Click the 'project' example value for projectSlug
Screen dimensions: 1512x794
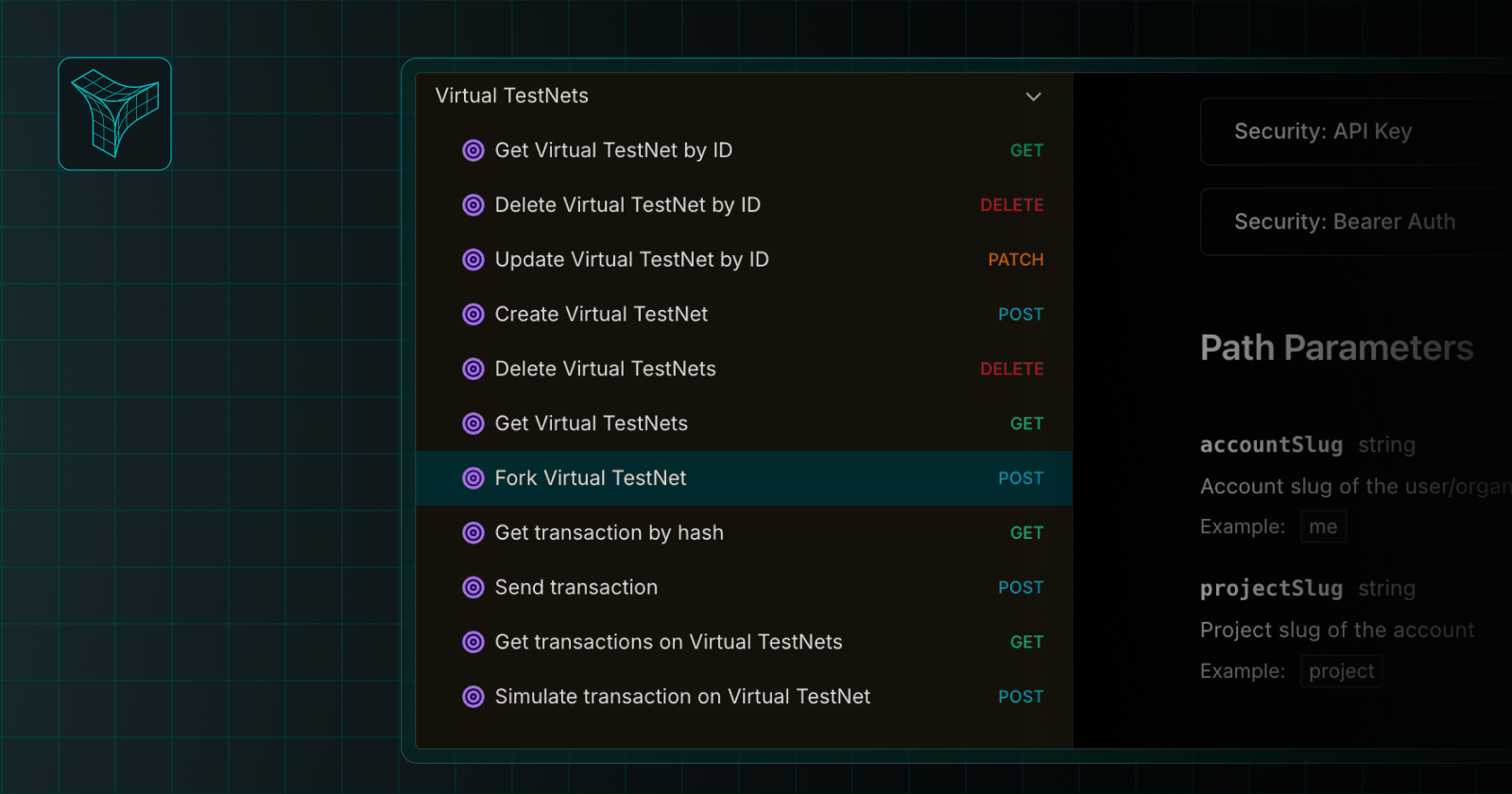tap(1340, 671)
